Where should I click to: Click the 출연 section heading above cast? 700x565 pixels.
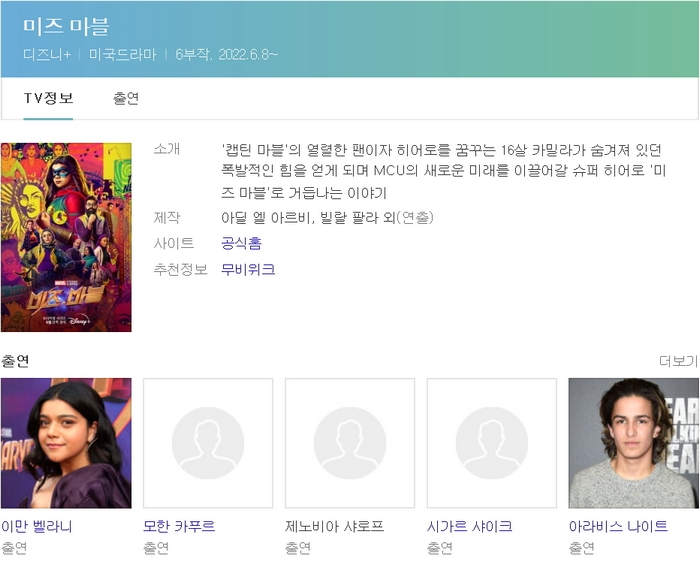click(15, 361)
